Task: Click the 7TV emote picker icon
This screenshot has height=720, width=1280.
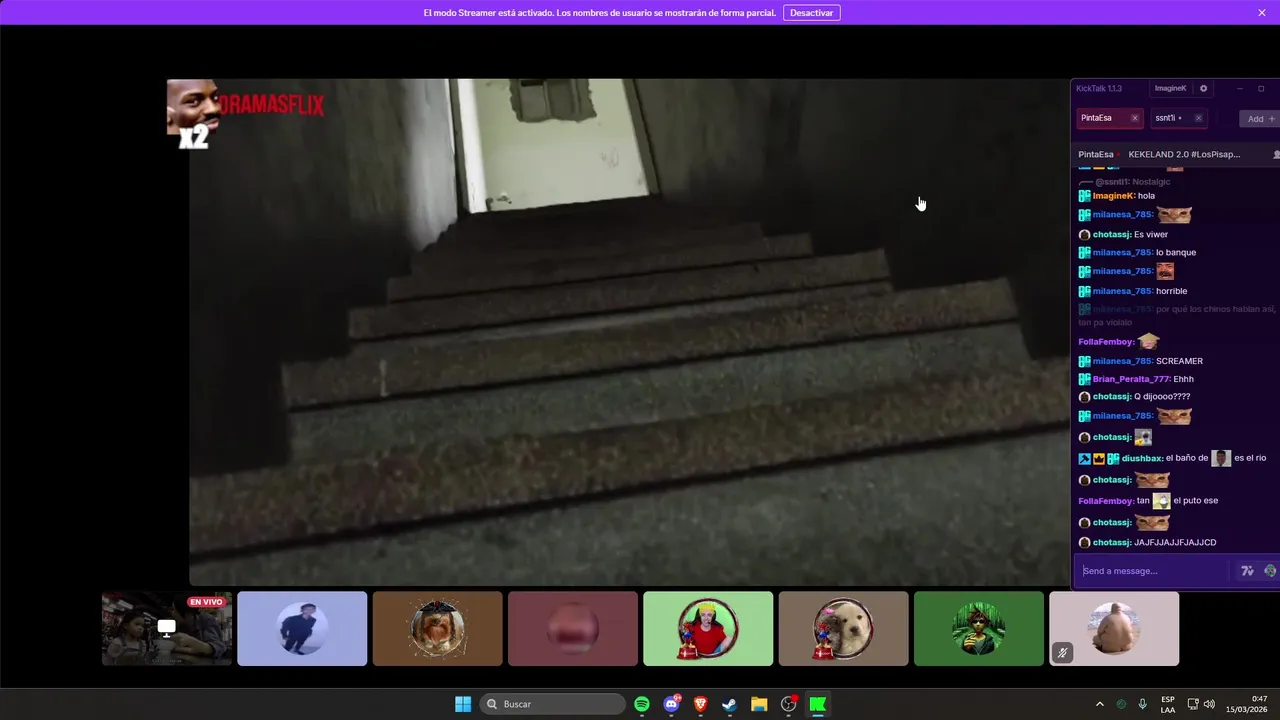Action: pos(1247,571)
